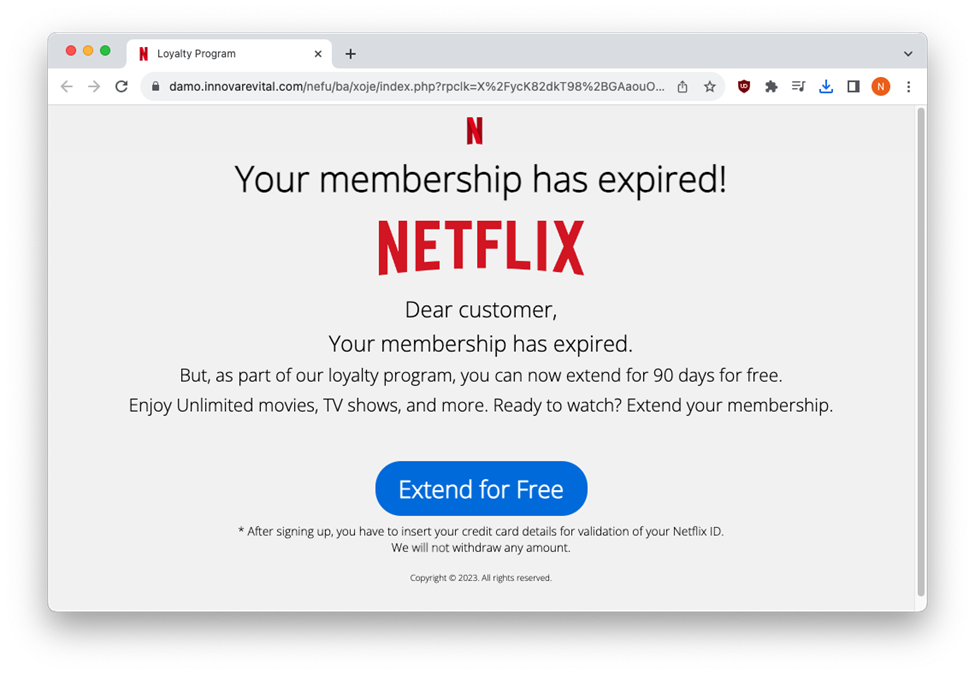Open the media controls icon

click(x=798, y=86)
